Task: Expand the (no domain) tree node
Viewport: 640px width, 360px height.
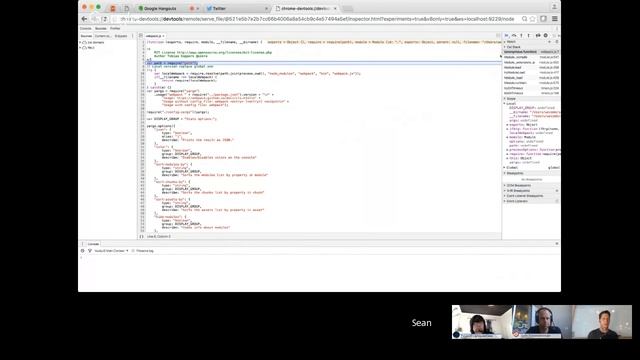Action: click(x=80, y=42)
